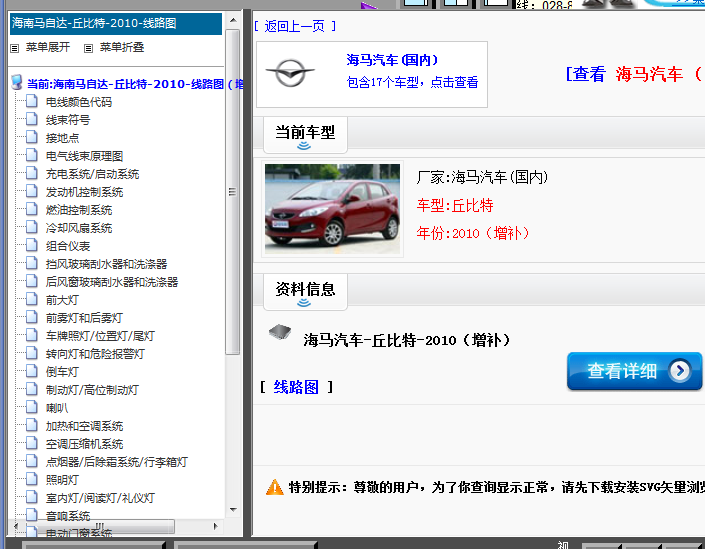
Task: Open the 线路图 link
Action: coord(296,387)
